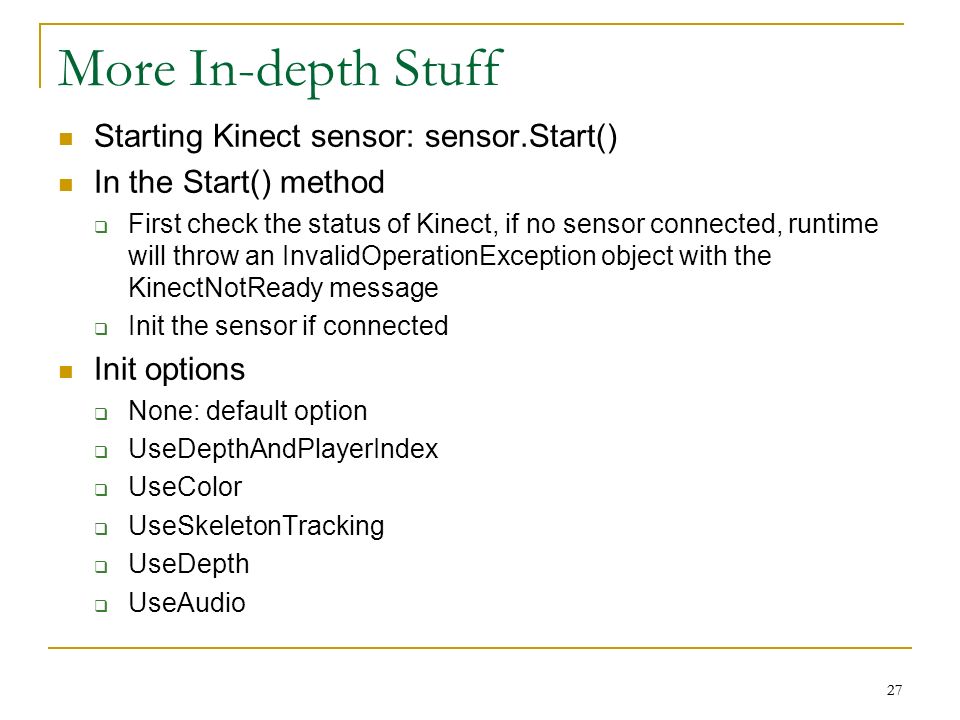The height and width of the screenshot is (720, 960).
Task: Click the 'UseSkeletonTracking' option text
Action: click(x=257, y=526)
